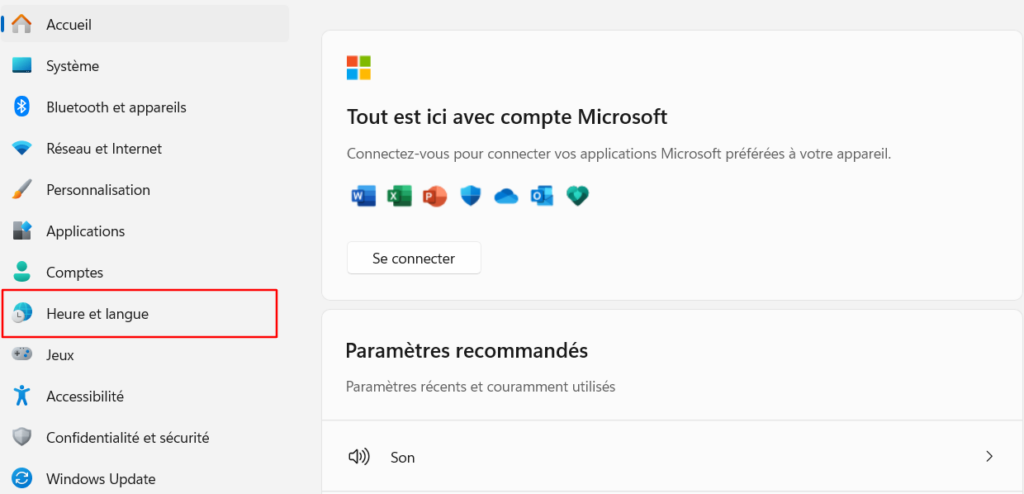Click the OneDrive cloud icon
This screenshot has width=1024, height=494.
coord(506,196)
